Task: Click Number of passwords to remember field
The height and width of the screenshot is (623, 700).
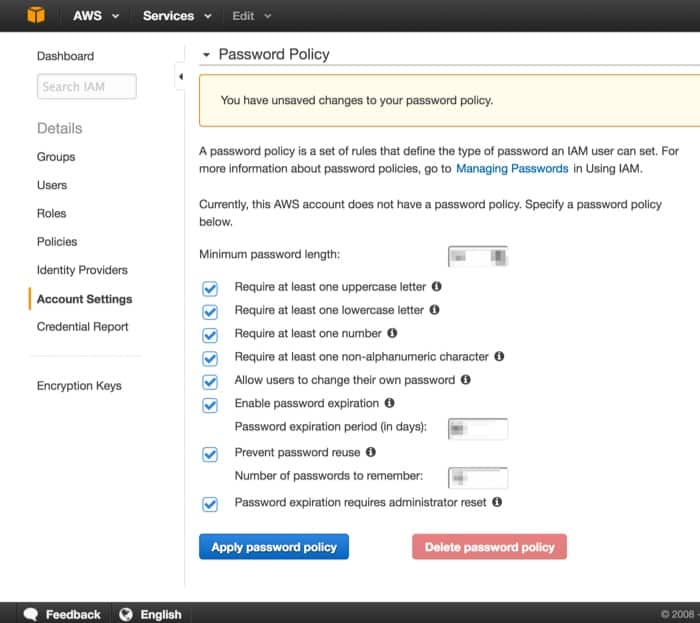Action: tap(478, 478)
